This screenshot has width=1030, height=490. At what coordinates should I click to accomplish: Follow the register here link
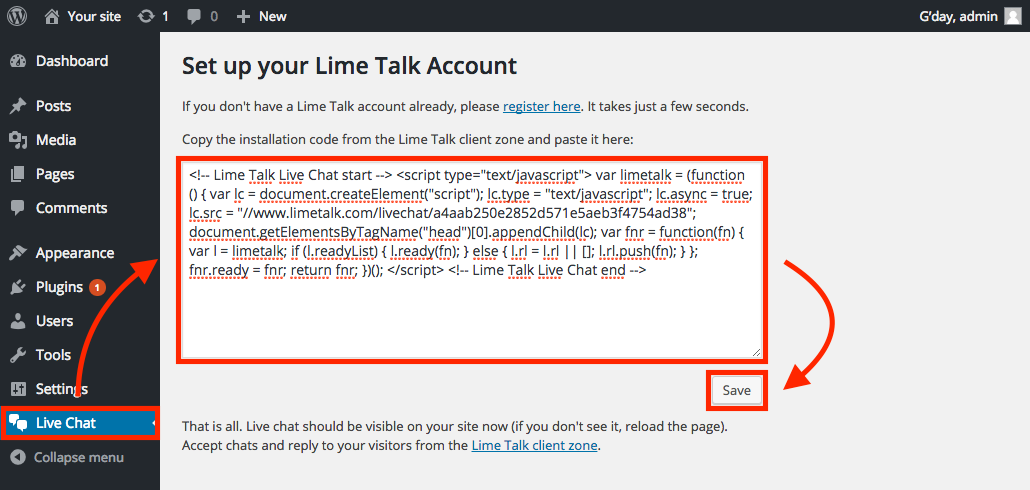(542, 106)
